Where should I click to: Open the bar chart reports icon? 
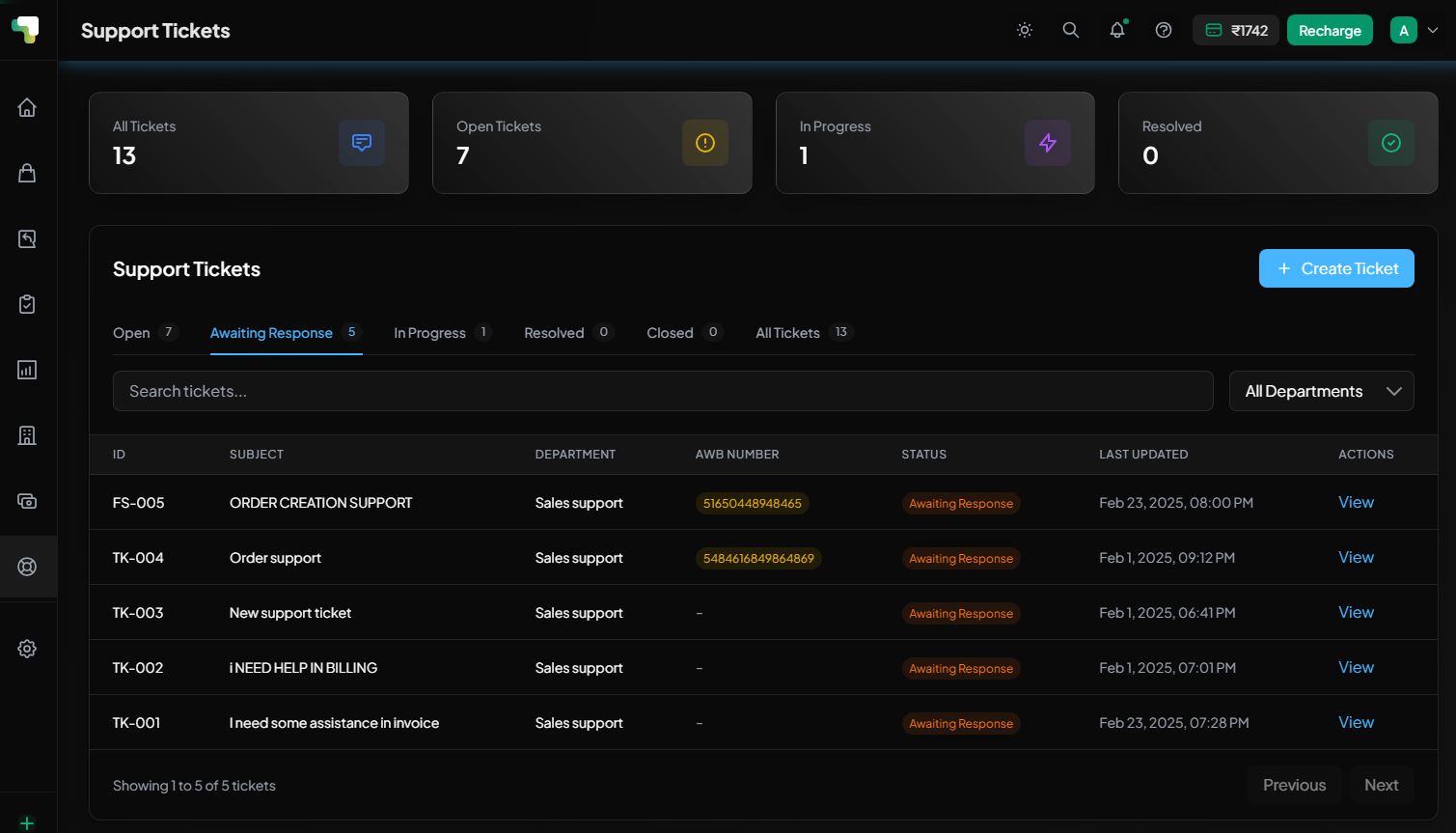click(27, 370)
